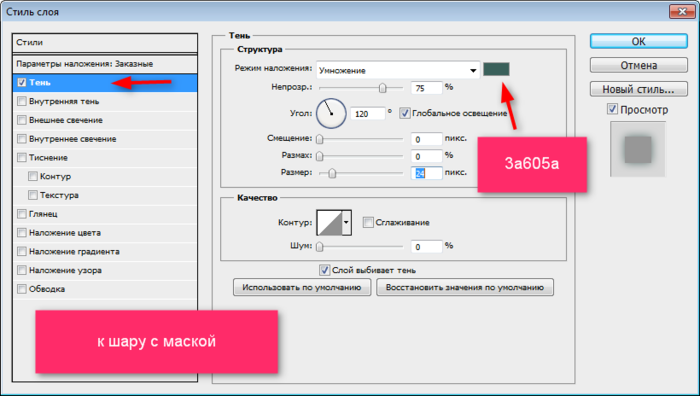Enable the Тиснение checkbox
Viewport: 700px width, 396px height.
(x=21, y=158)
